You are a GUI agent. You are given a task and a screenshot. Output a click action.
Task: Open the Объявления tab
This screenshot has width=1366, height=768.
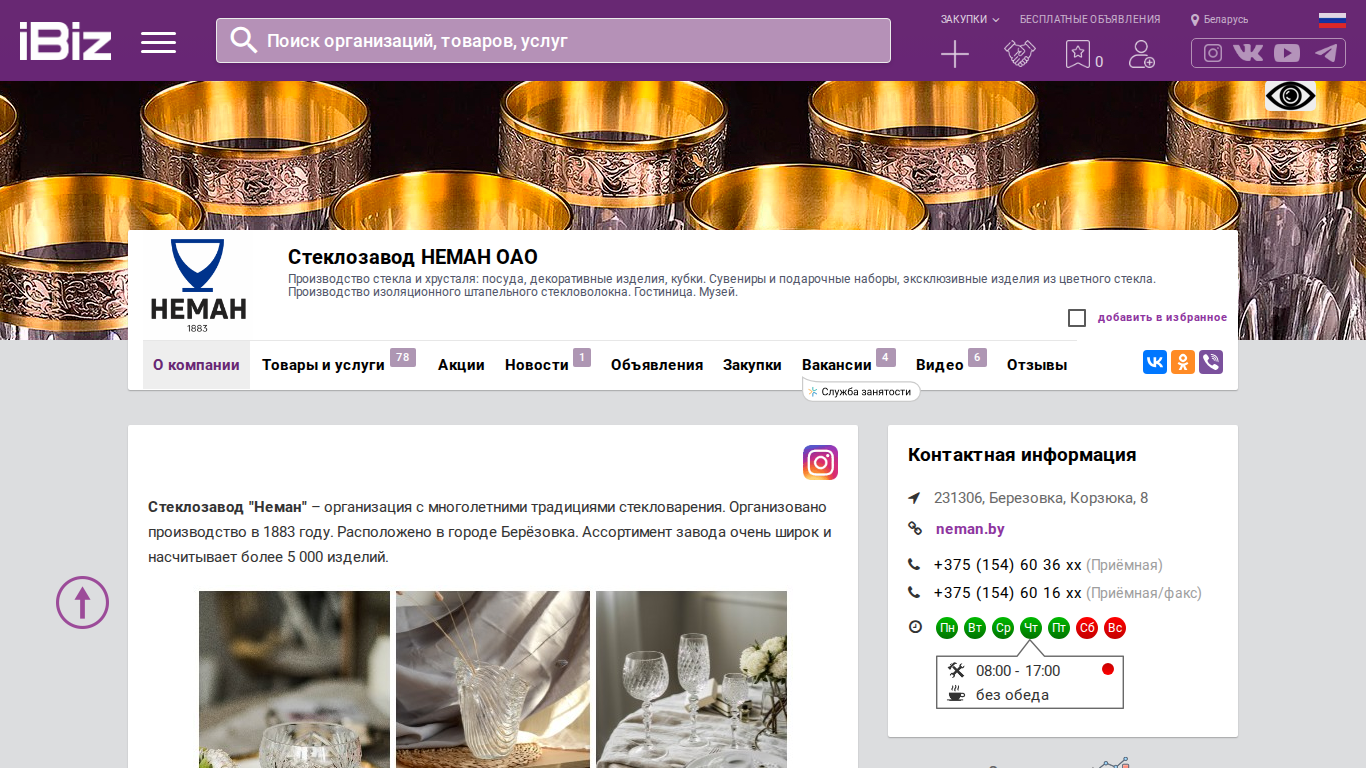[657, 365]
